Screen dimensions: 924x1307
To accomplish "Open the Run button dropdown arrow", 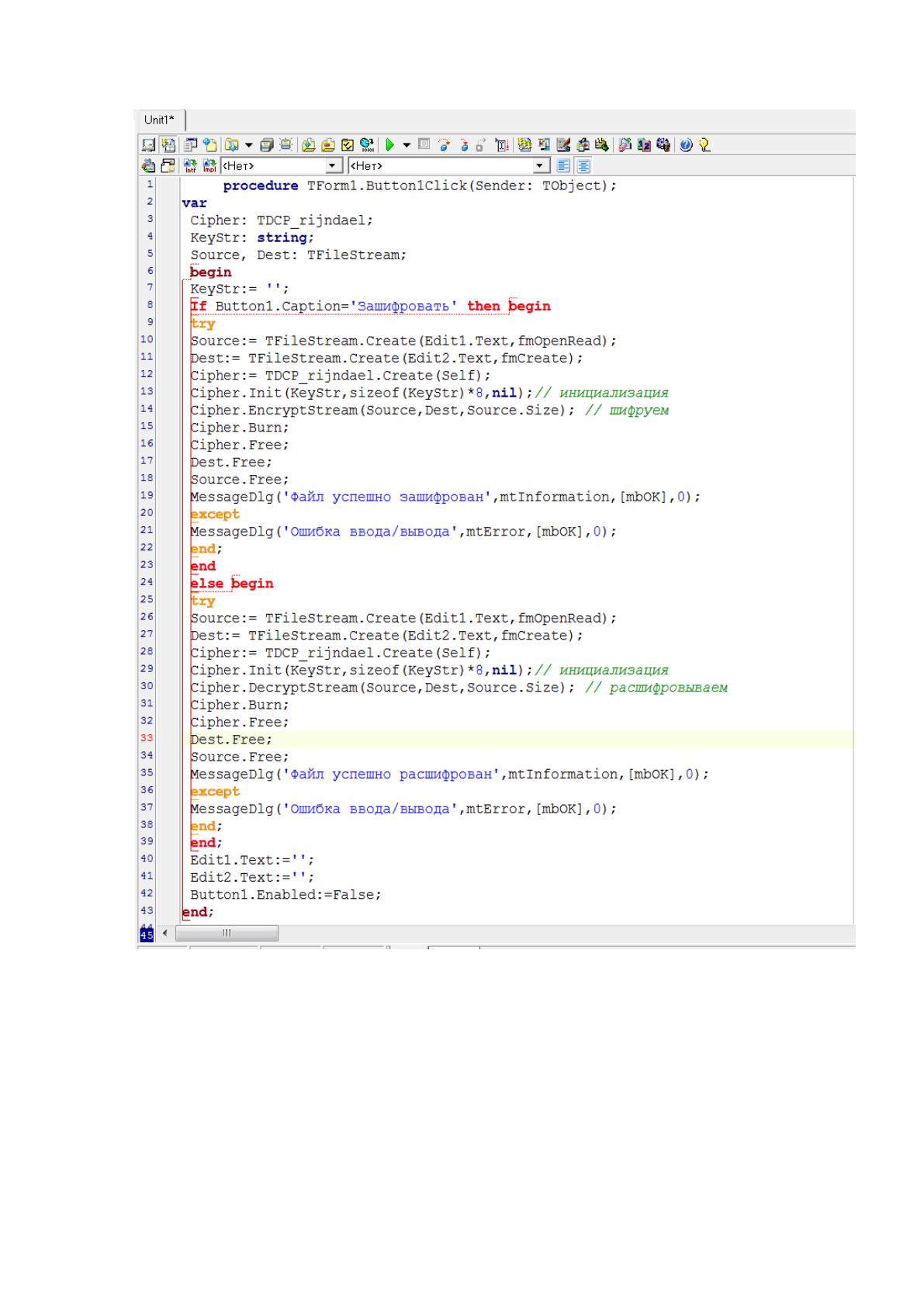I will click(x=406, y=145).
